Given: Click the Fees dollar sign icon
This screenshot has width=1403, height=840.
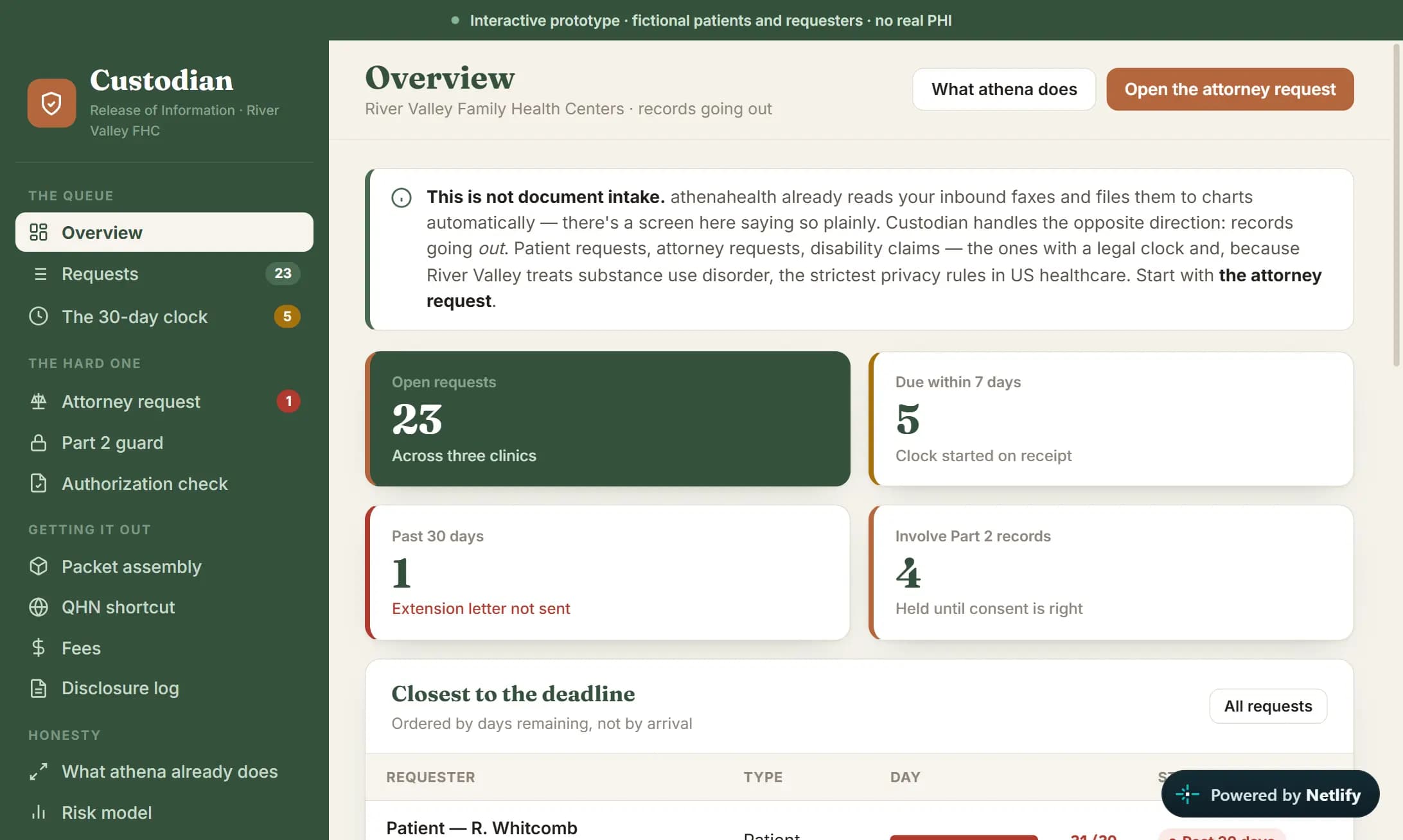Looking at the screenshot, I should point(39,647).
